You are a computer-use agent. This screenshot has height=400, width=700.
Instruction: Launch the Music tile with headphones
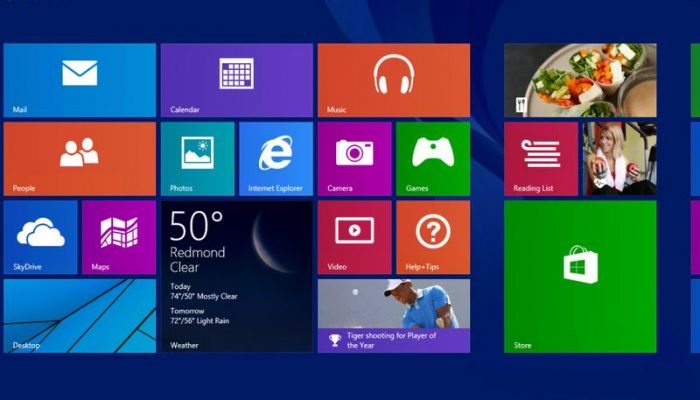[x=394, y=80]
